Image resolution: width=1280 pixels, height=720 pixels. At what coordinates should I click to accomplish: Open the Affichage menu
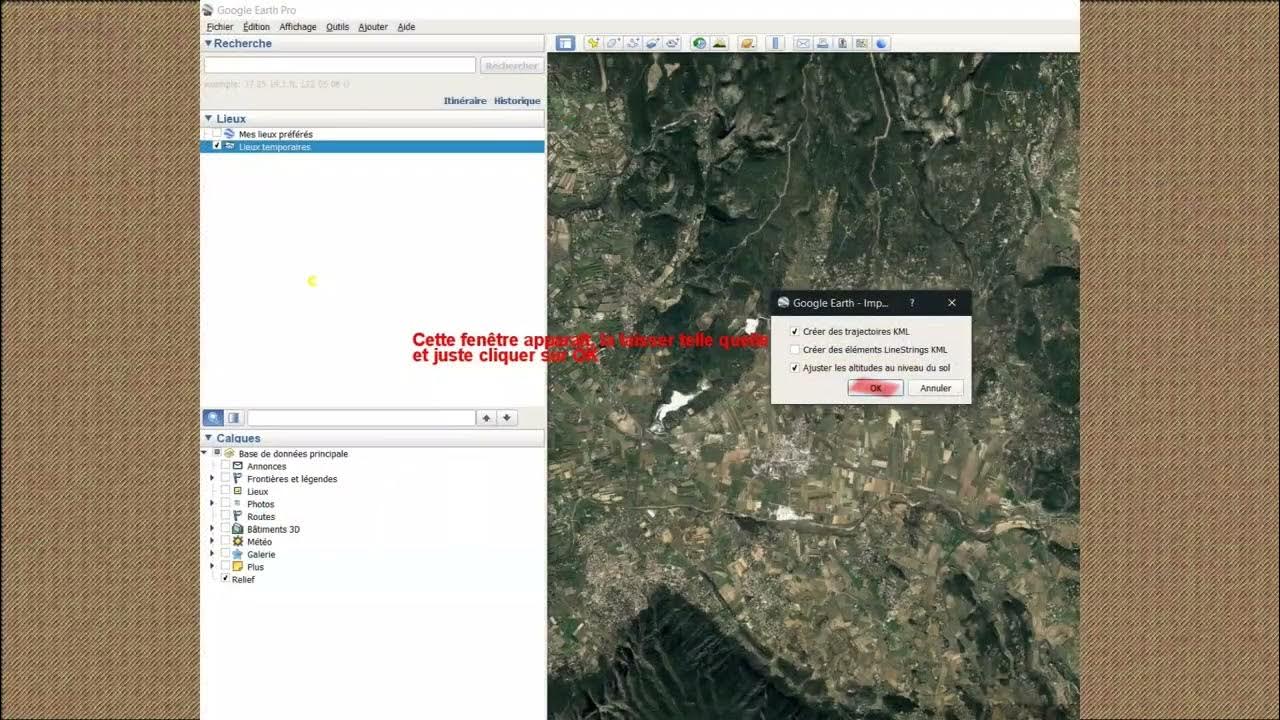click(298, 27)
